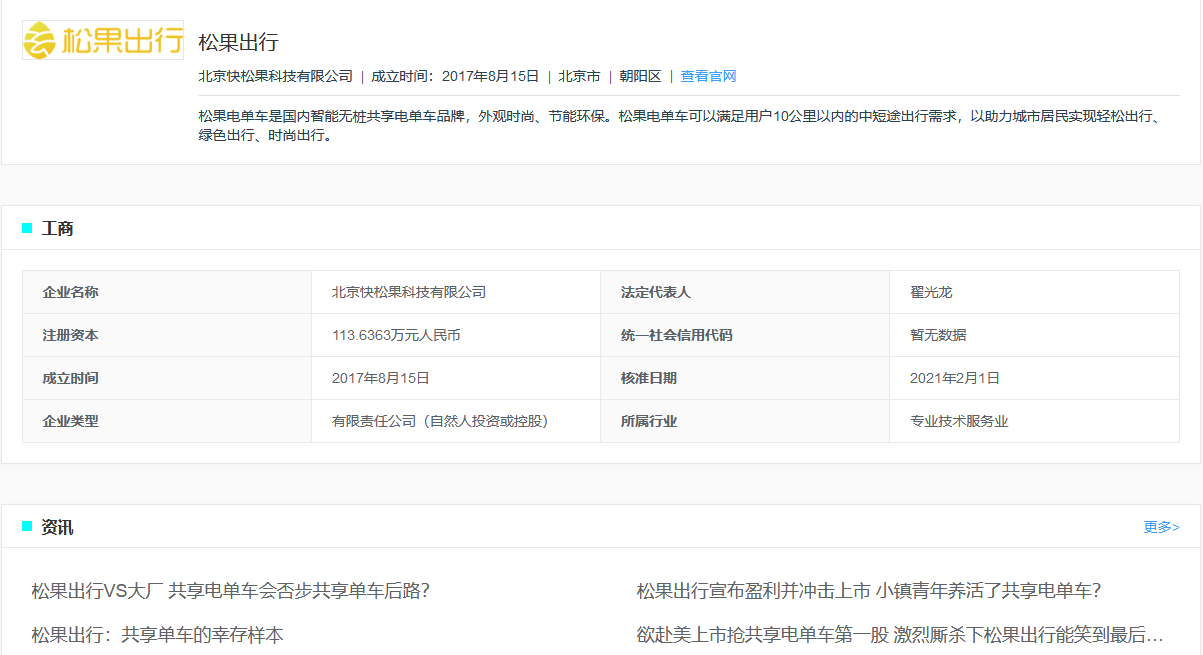
Task: Click the 核准日期 value 2021年2月1日
Action: 954,378
